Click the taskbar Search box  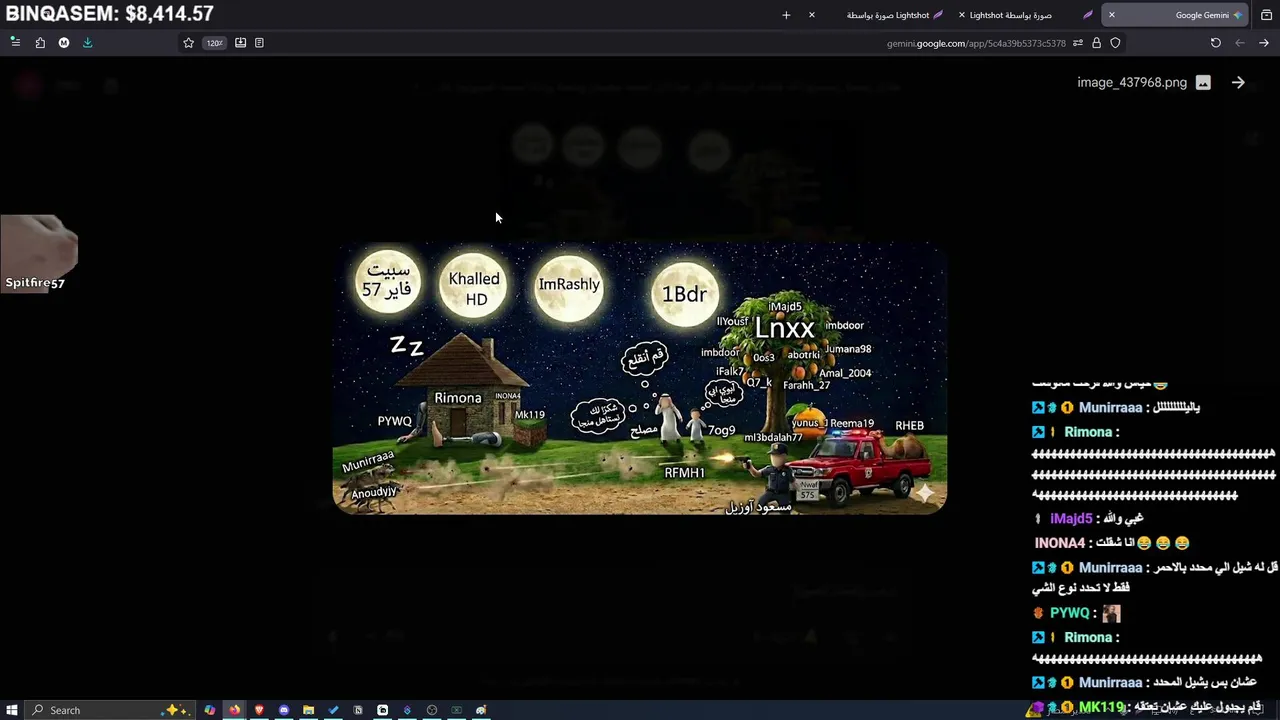point(108,710)
